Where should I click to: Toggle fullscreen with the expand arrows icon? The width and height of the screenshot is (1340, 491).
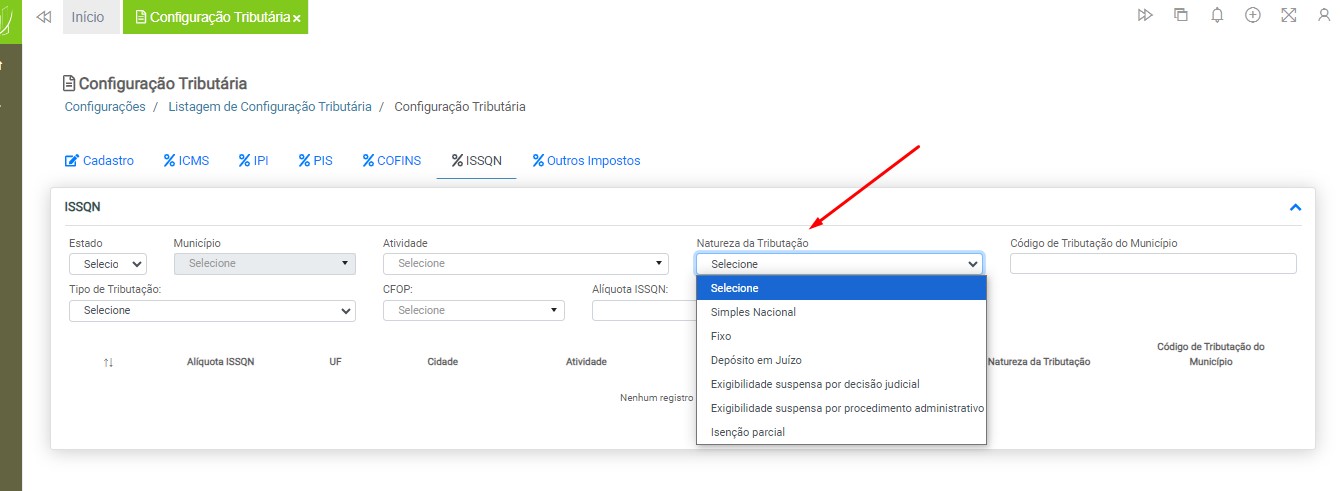pos(1288,15)
